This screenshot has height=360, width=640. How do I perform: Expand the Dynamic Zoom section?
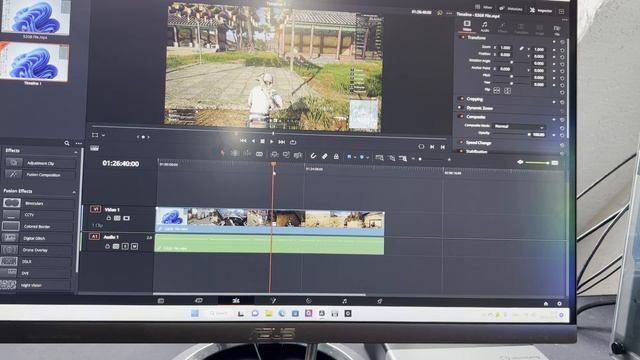(x=480, y=108)
